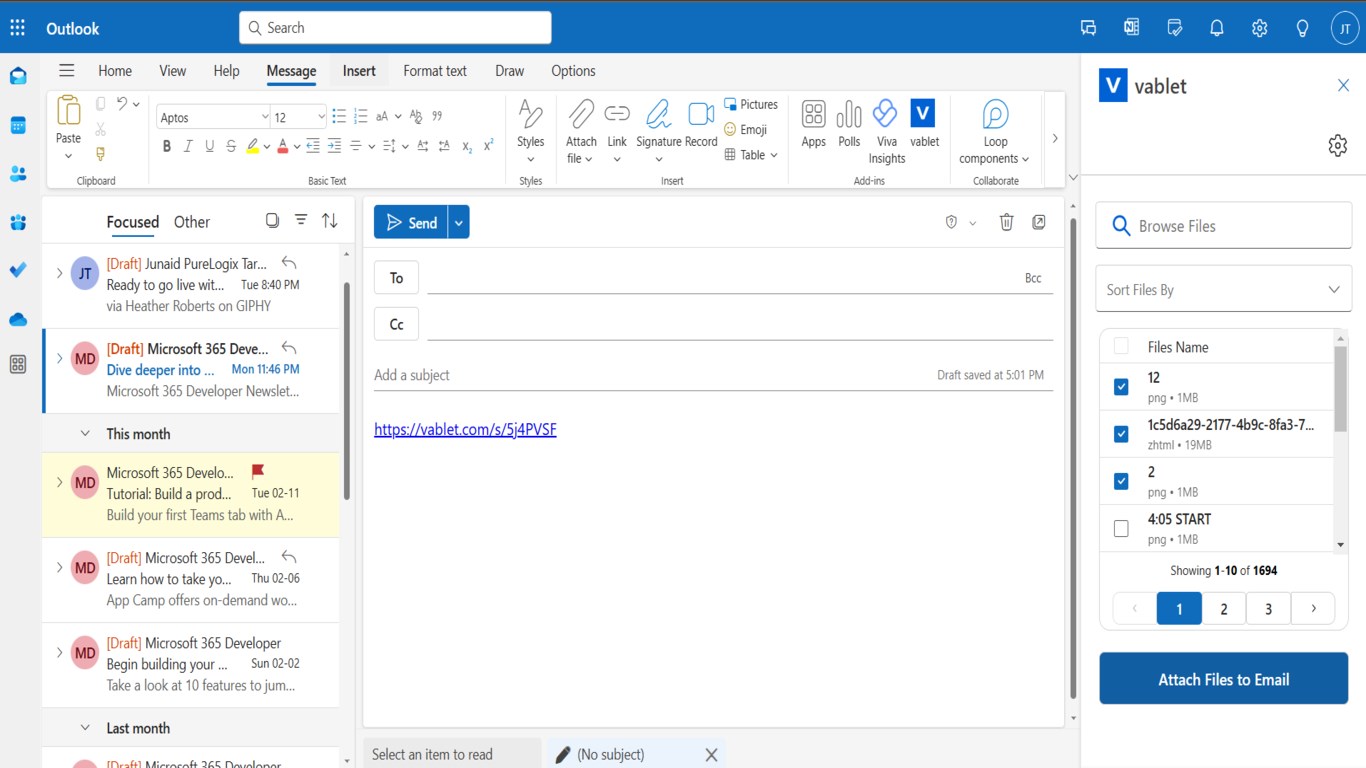Click the Filter icon in message list
The width and height of the screenshot is (1366, 768).
301,221
